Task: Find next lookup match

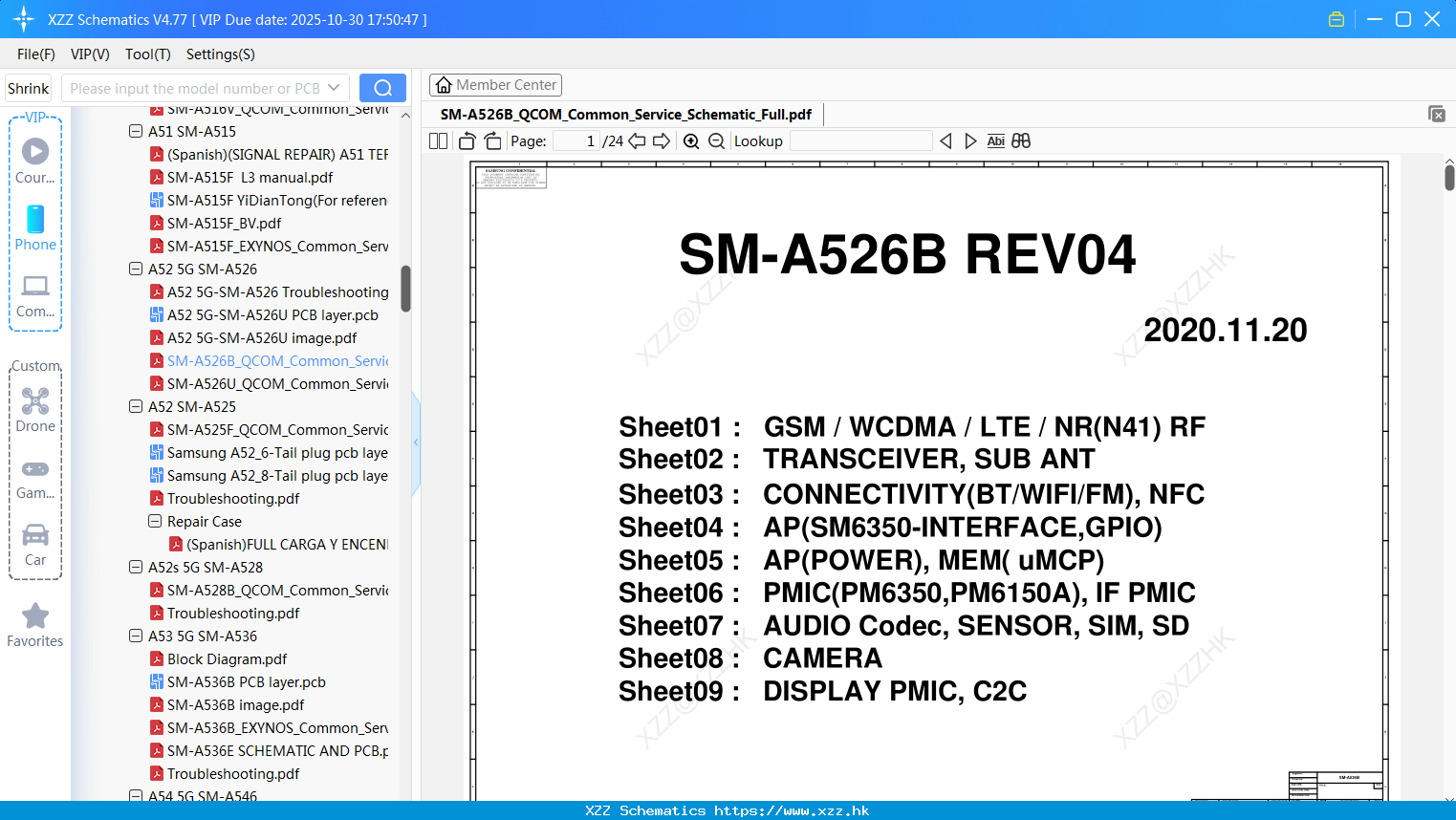Action: [x=970, y=141]
